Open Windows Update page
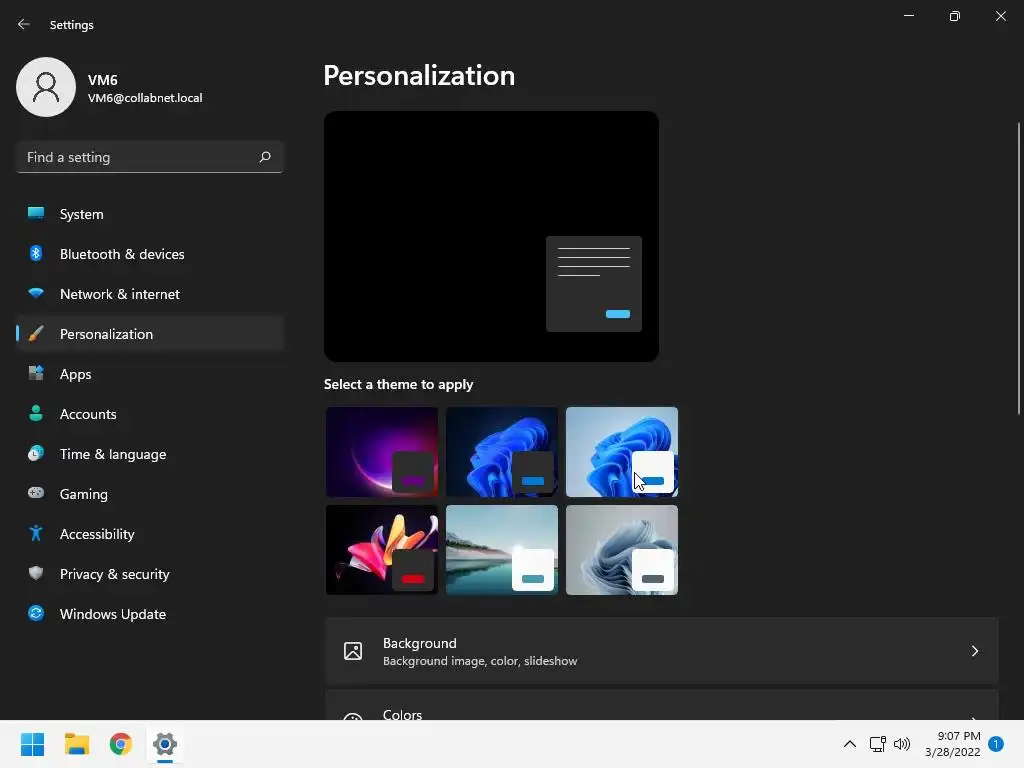The width and height of the screenshot is (1024, 768). pyautogui.click(x=150, y=614)
